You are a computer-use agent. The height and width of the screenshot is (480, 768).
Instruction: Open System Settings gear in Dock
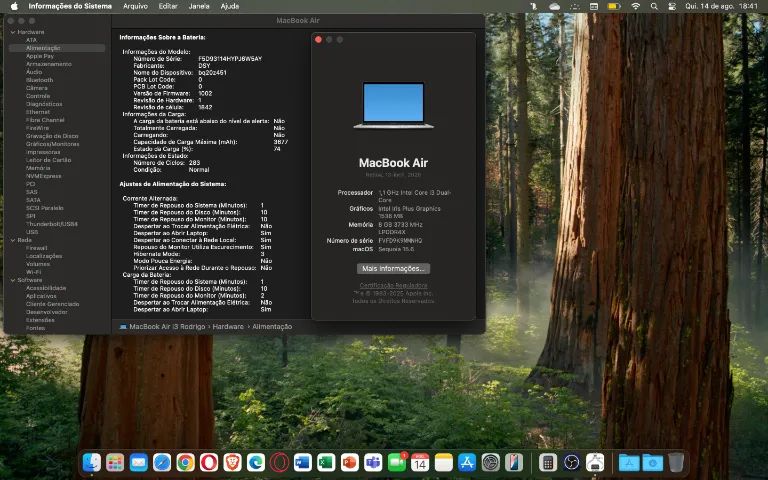pyautogui.click(x=491, y=462)
